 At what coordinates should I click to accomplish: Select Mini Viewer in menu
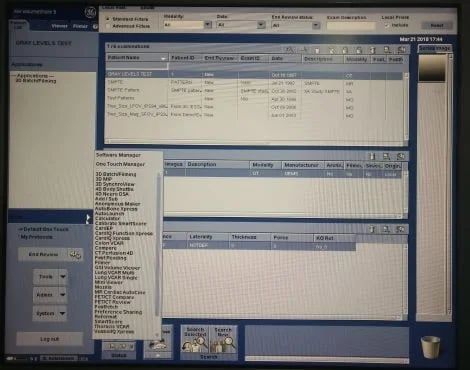click(x=109, y=282)
